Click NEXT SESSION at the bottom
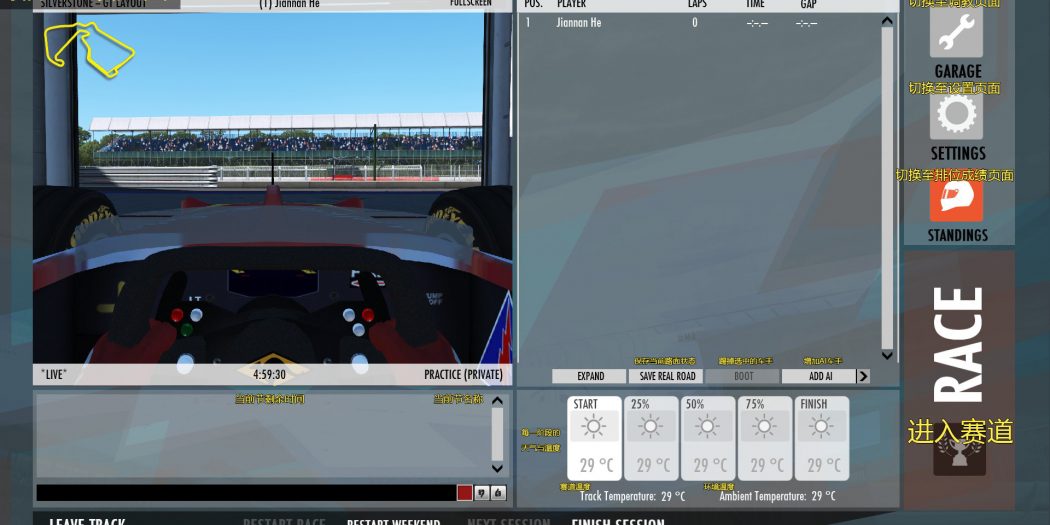 click(x=508, y=522)
